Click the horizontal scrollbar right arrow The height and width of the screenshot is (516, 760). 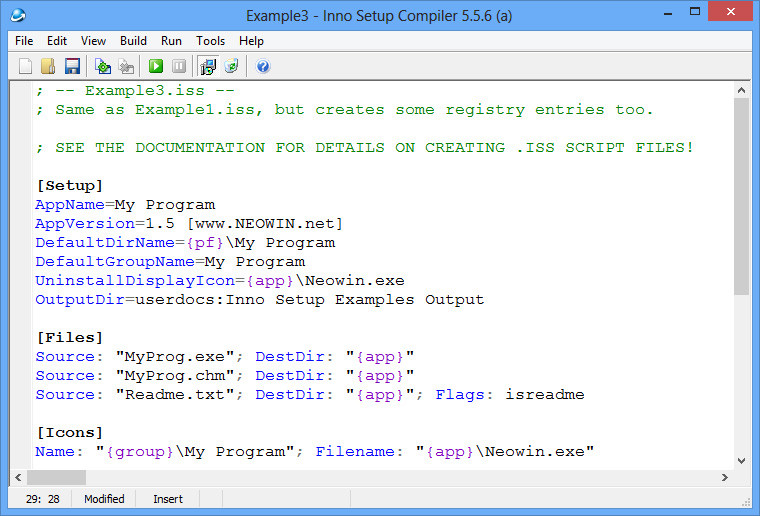pos(725,477)
